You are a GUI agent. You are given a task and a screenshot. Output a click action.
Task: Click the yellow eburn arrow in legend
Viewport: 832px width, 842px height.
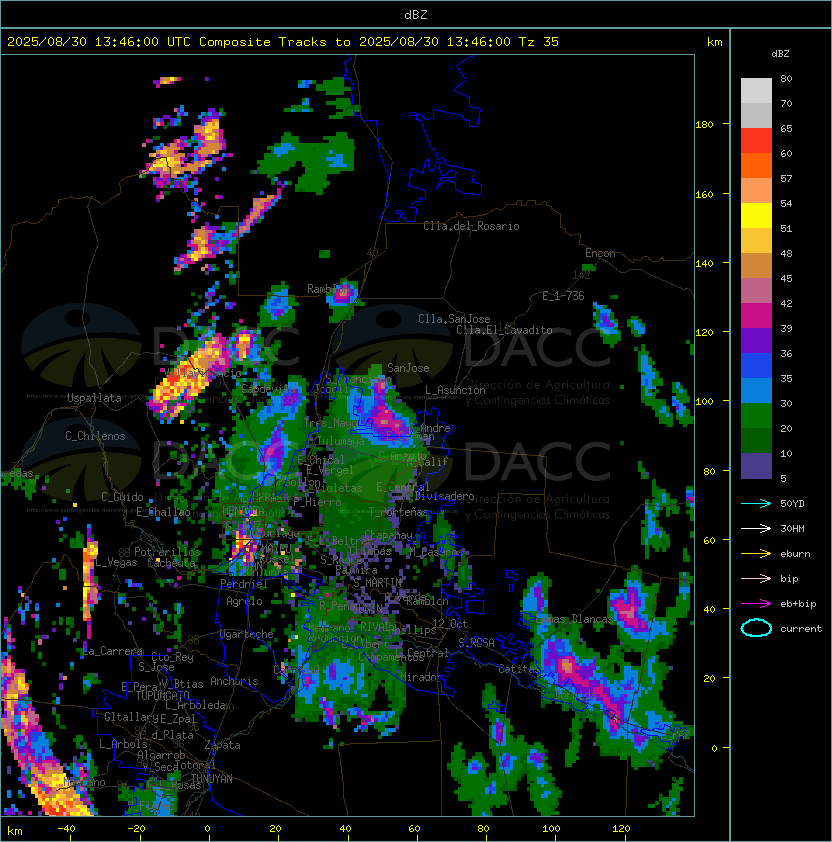tap(756, 554)
